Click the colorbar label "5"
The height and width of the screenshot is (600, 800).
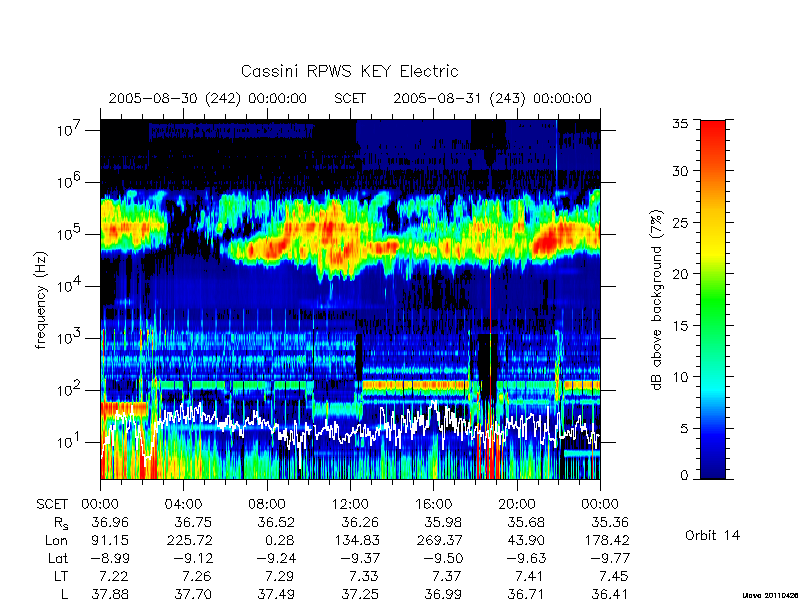pos(684,428)
